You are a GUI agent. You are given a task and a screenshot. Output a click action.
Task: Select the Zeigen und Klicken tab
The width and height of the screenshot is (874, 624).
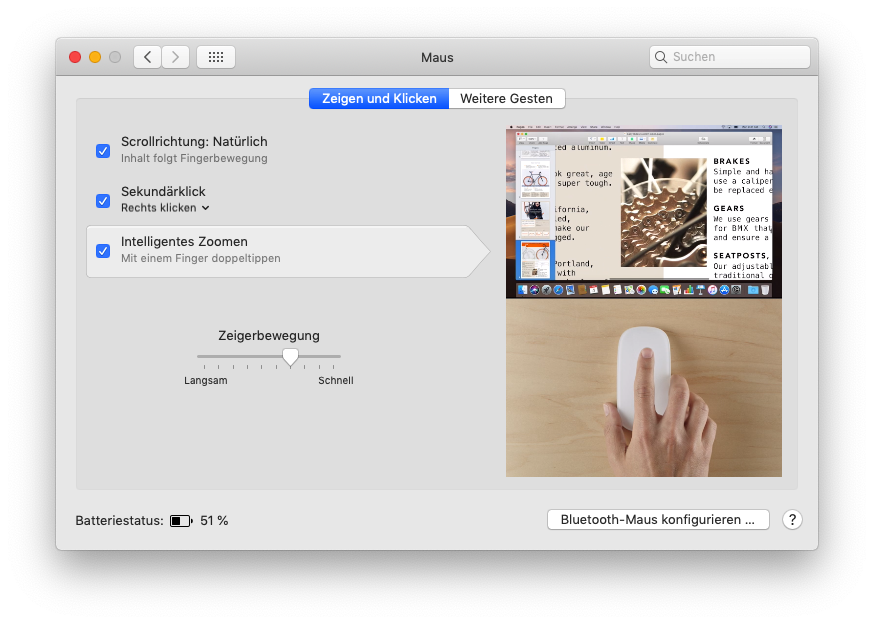click(379, 99)
